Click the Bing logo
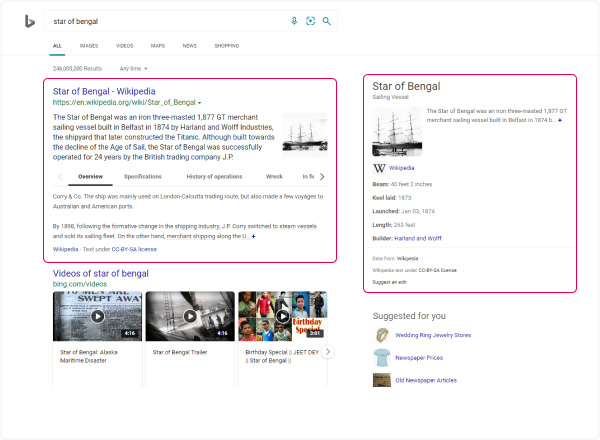 pyautogui.click(x=30, y=21)
